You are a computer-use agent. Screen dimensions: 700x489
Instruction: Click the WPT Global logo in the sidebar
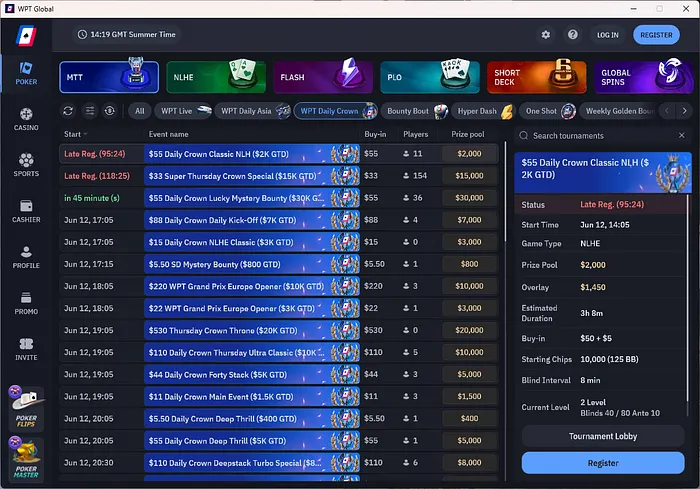(x=26, y=36)
